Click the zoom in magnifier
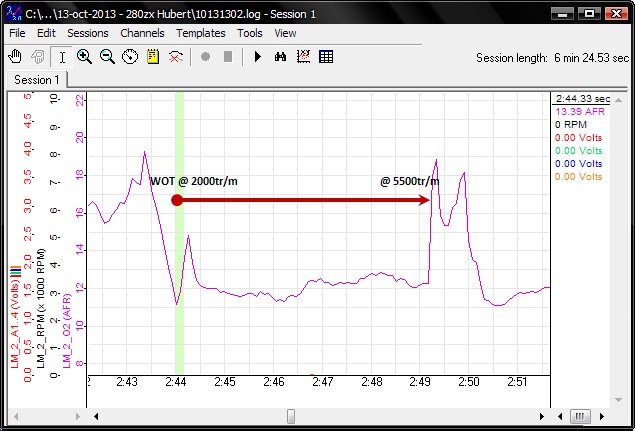Image resolution: width=635 pixels, height=431 pixels. point(85,57)
